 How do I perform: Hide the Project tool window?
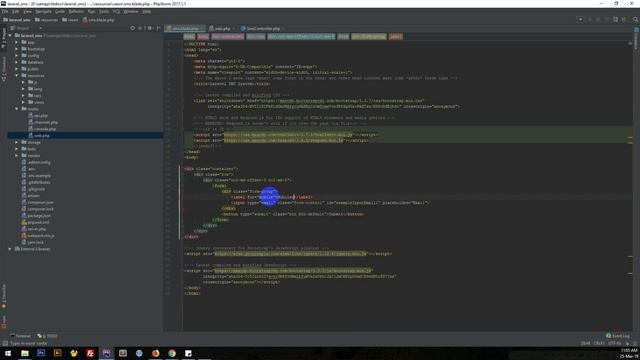click(158, 28)
